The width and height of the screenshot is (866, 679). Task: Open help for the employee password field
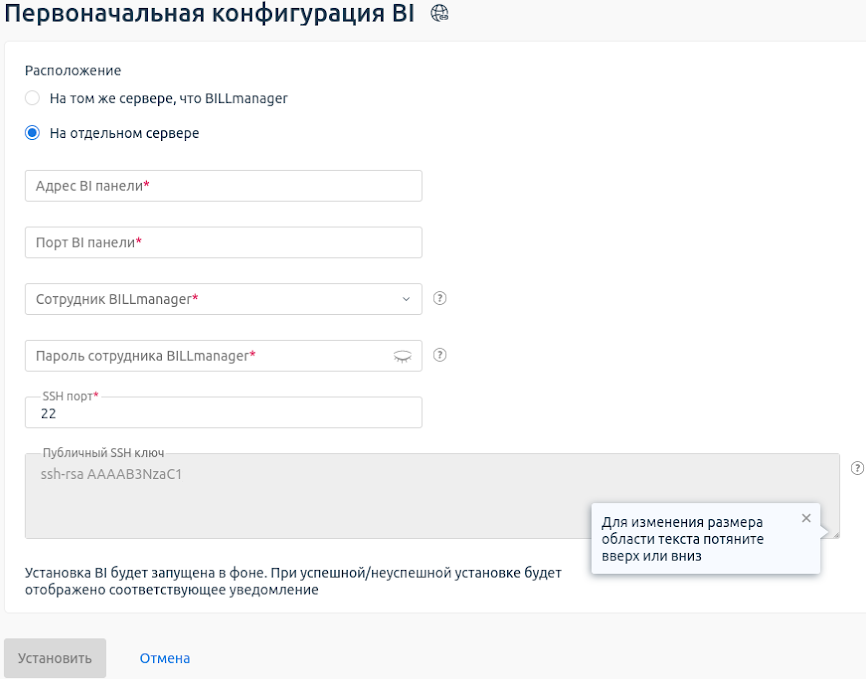coord(440,355)
